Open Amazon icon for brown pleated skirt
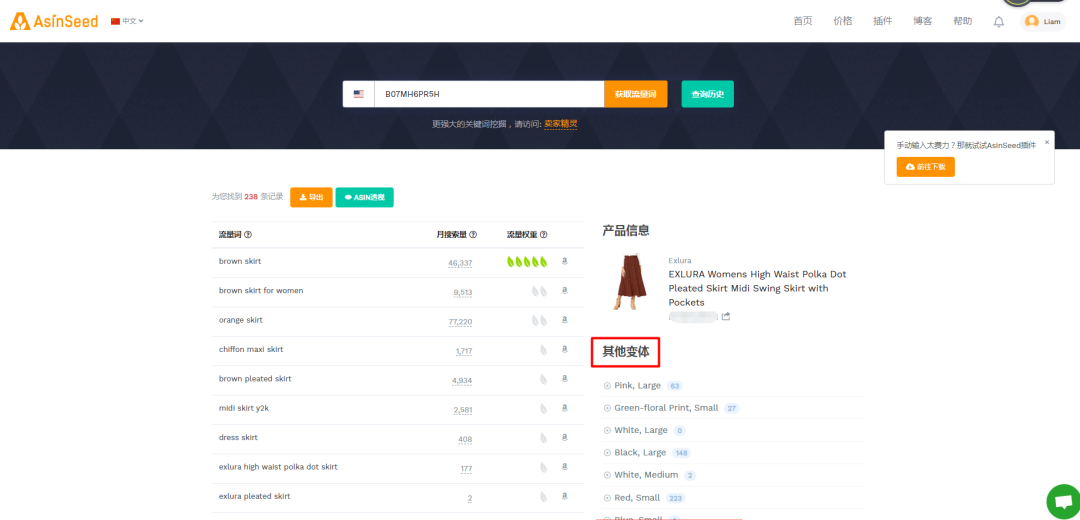This screenshot has width=1080, height=520. (565, 379)
